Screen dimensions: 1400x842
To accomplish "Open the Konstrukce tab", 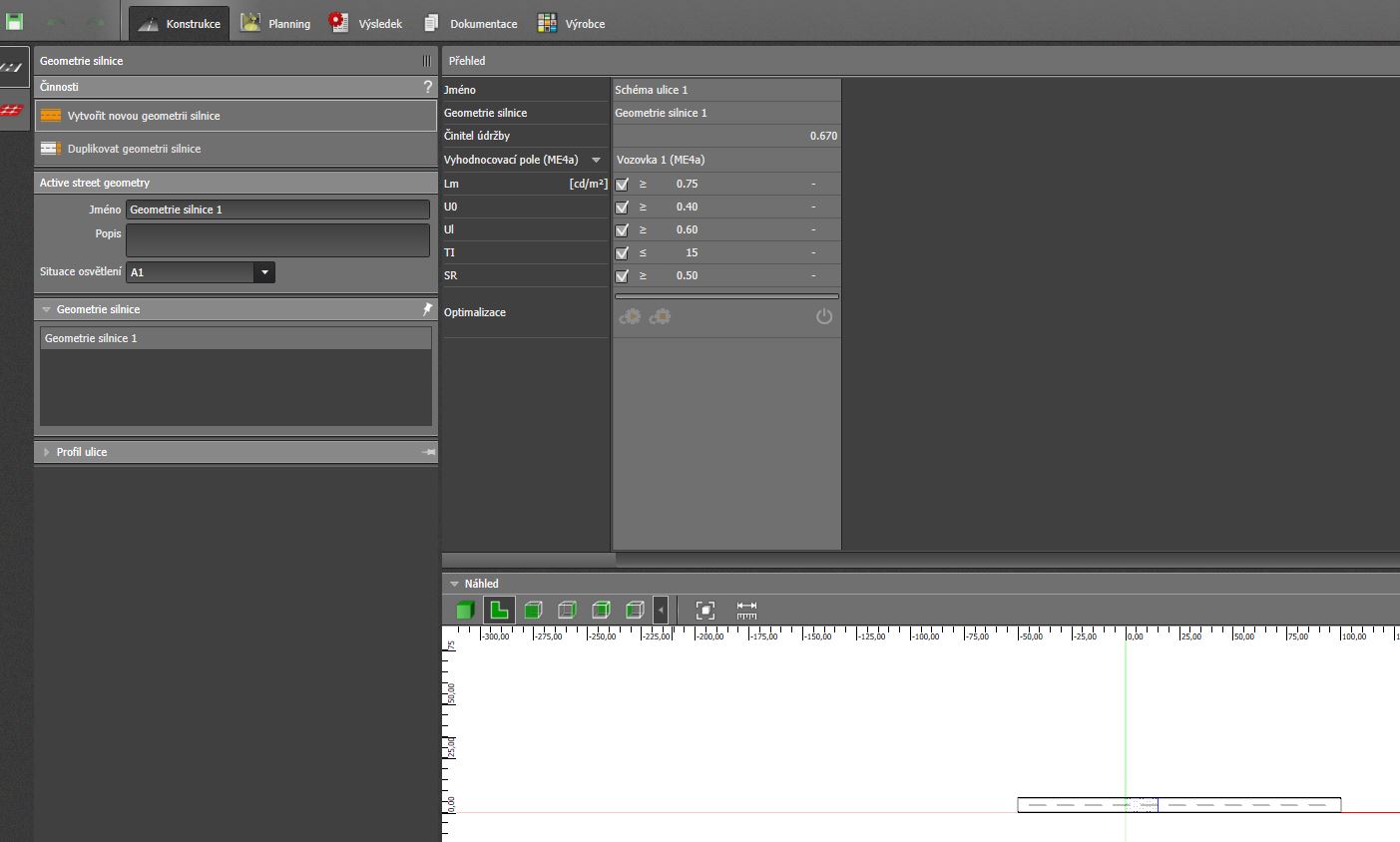I will point(180,23).
